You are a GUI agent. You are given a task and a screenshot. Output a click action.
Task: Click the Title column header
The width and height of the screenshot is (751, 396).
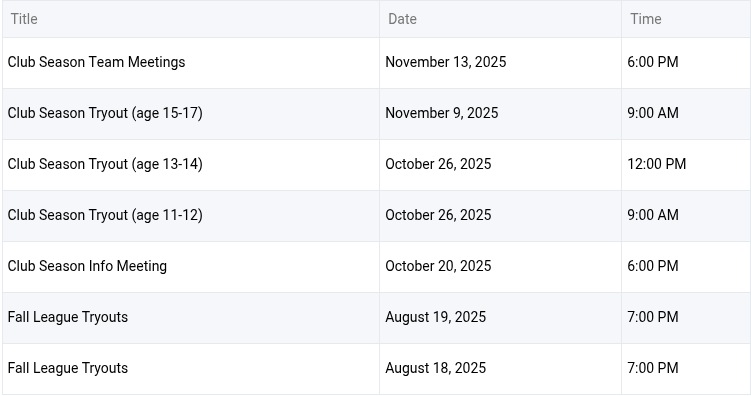(x=24, y=19)
